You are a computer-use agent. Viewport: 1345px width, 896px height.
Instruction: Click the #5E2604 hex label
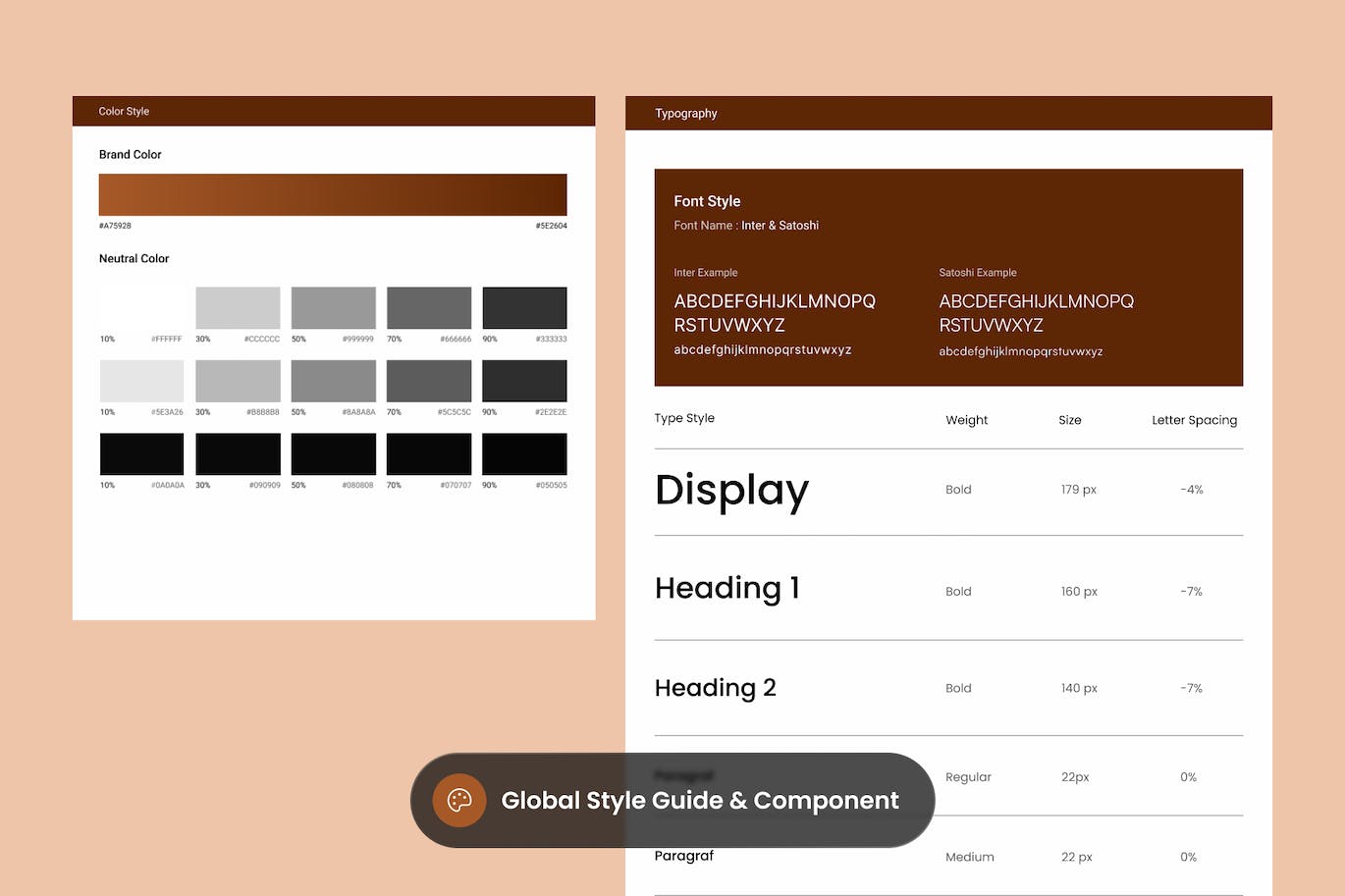point(551,226)
